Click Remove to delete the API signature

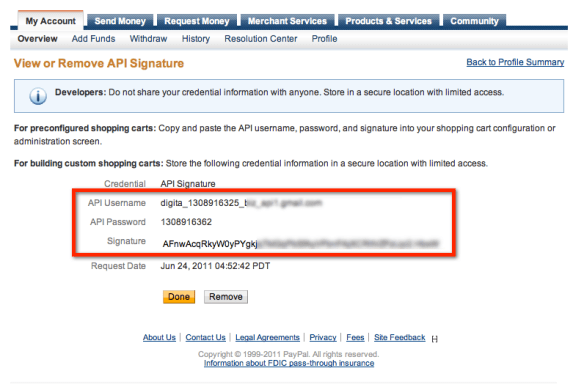click(x=226, y=297)
